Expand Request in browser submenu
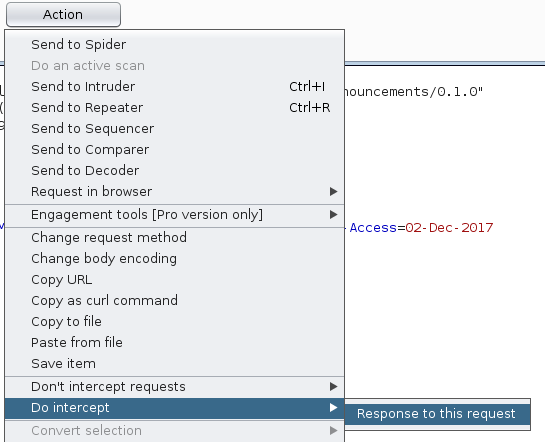The width and height of the screenshot is (545, 442). click(174, 191)
